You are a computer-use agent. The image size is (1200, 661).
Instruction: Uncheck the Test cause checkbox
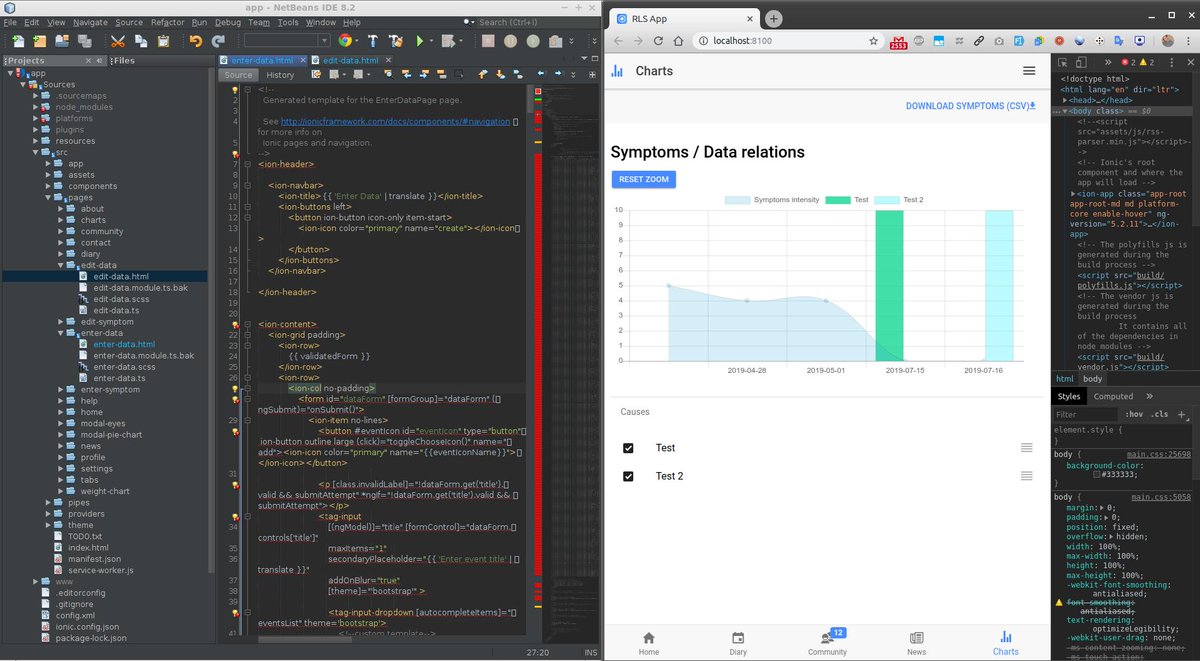coord(628,448)
